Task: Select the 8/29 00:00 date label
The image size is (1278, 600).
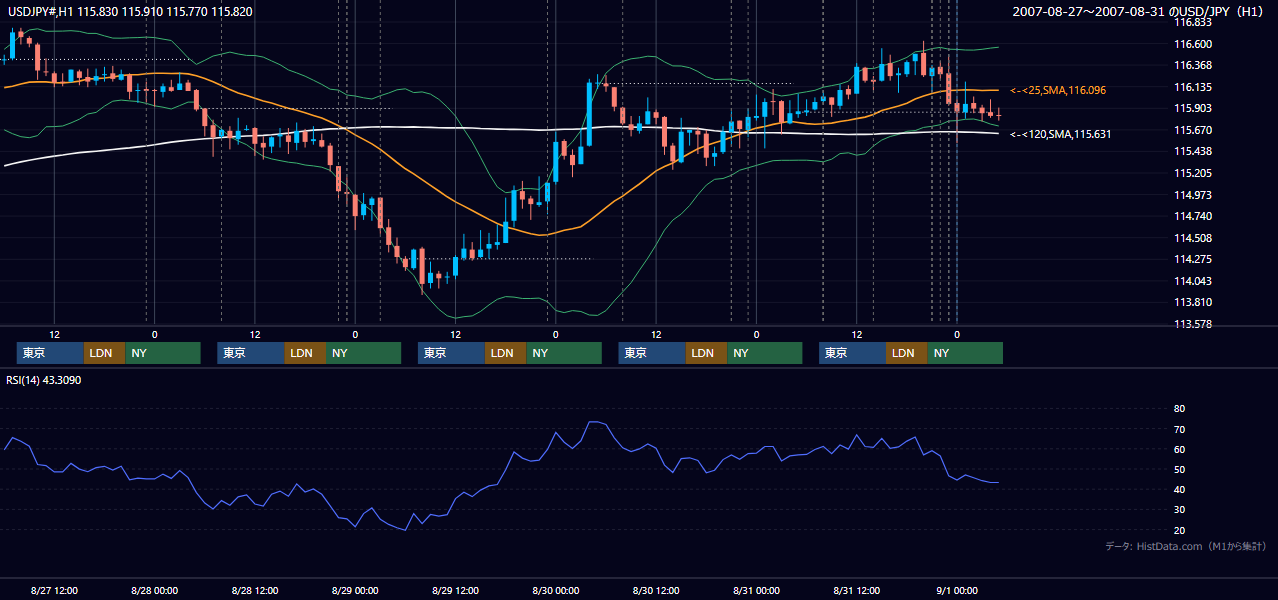Action: tap(355, 590)
